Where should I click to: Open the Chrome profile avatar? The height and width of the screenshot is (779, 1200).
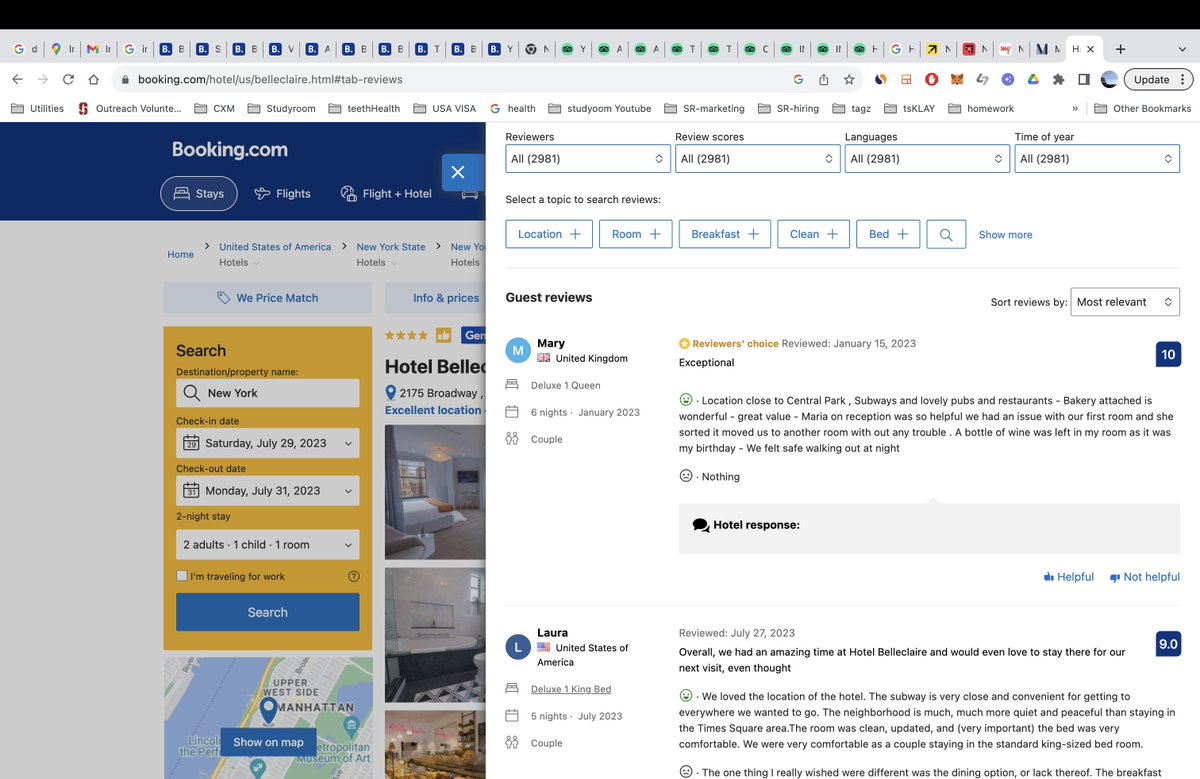1109,79
